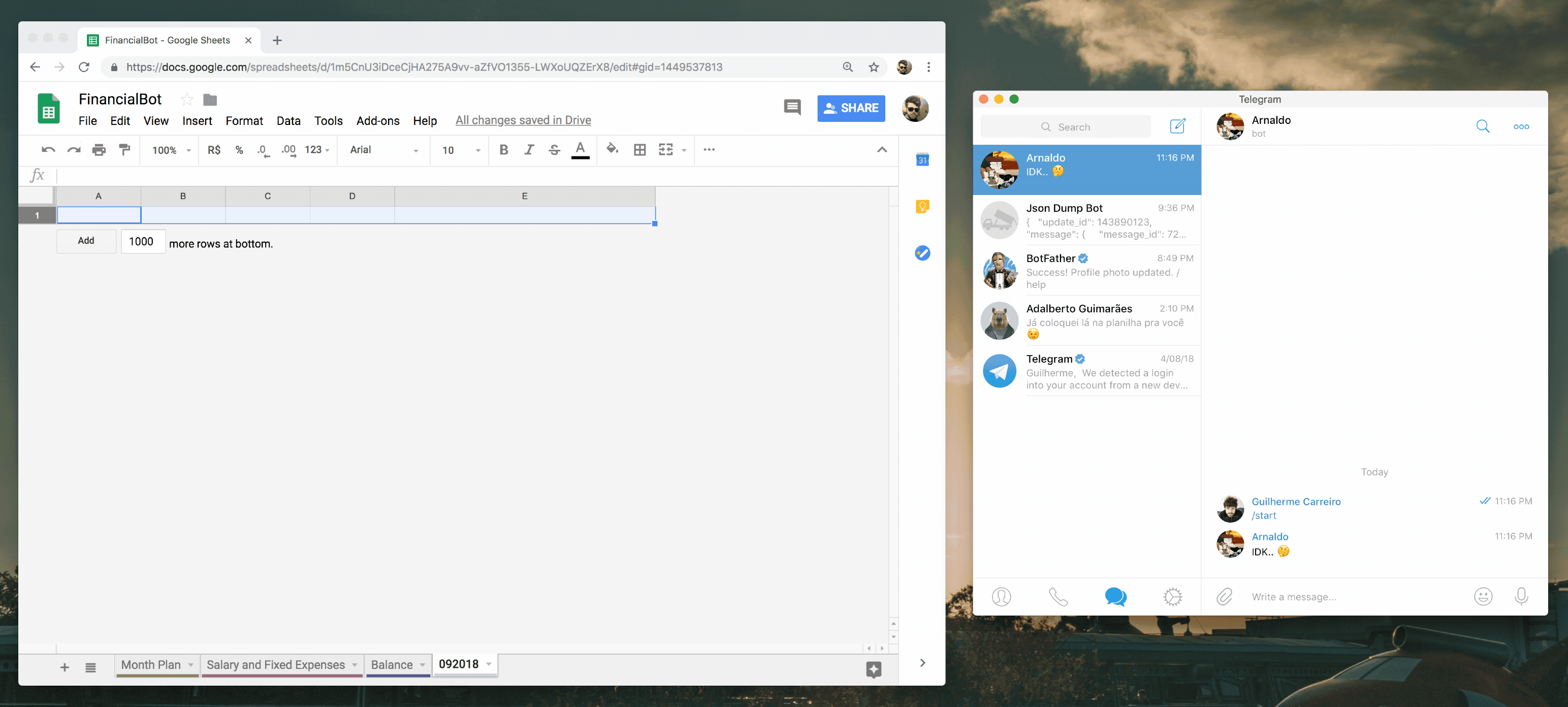This screenshot has height=707, width=1568.
Task: Open more number formats 123 dropdown
Action: pyautogui.click(x=317, y=150)
